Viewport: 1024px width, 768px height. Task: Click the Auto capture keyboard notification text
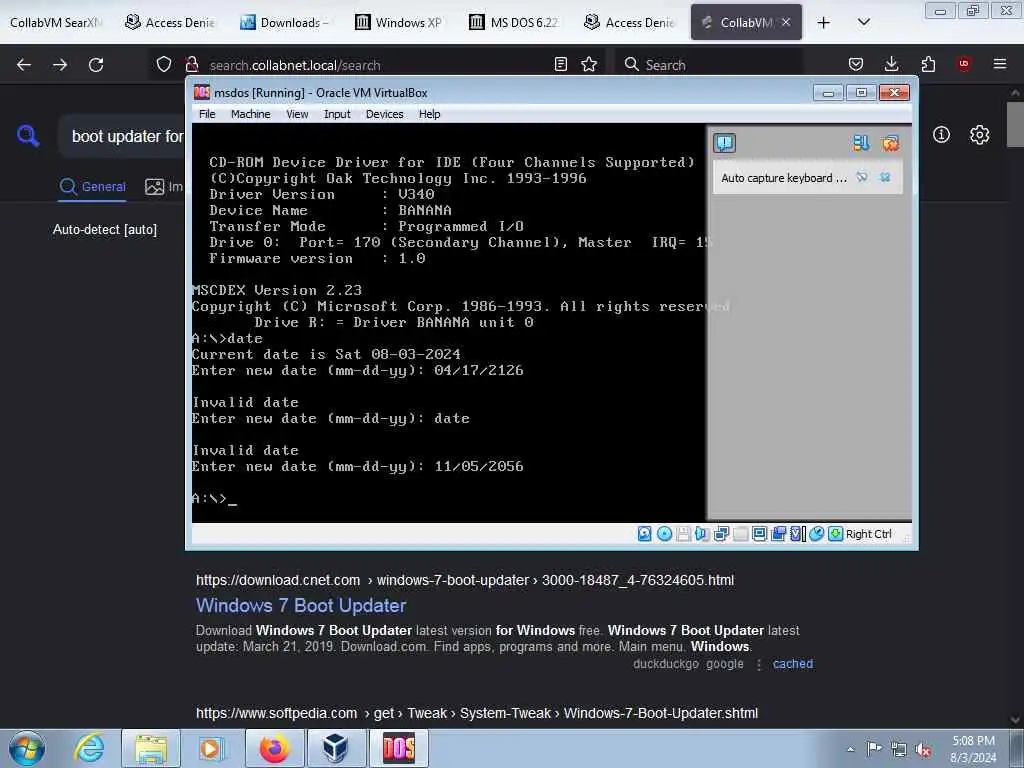(784, 178)
